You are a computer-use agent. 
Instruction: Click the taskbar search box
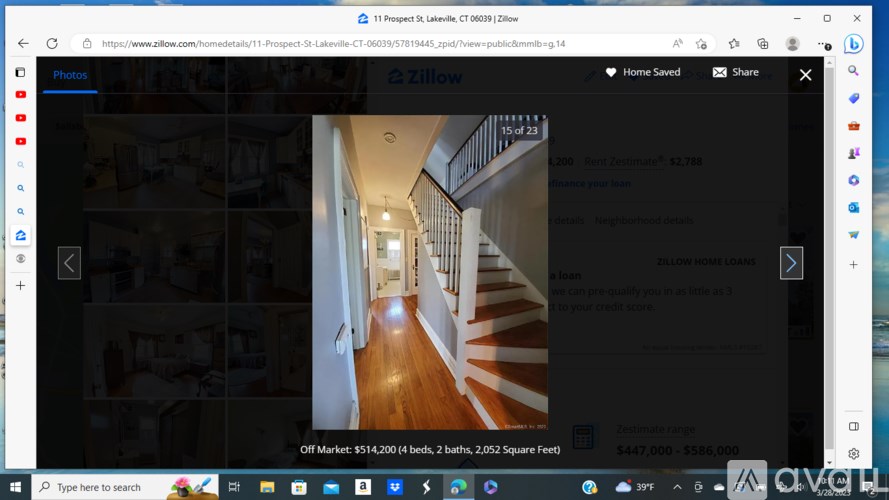(x=126, y=487)
